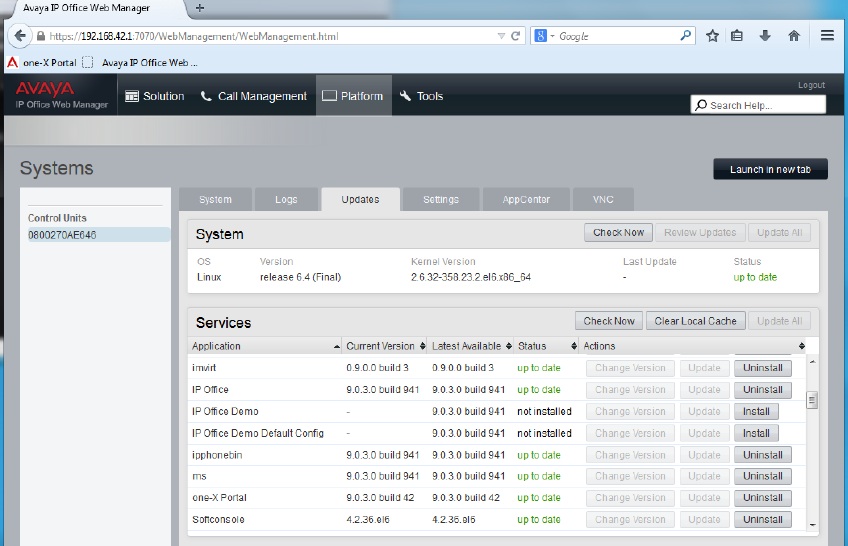This screenshot has height=546, width=848.
Task: Sort services by Current Version column
Action: pos(385,346)
